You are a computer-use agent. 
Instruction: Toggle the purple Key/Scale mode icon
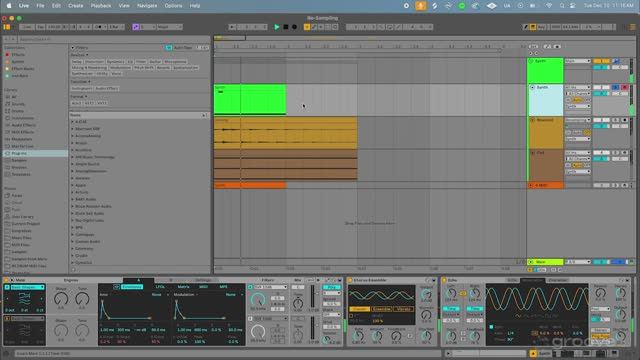click(x=136, y=27)
